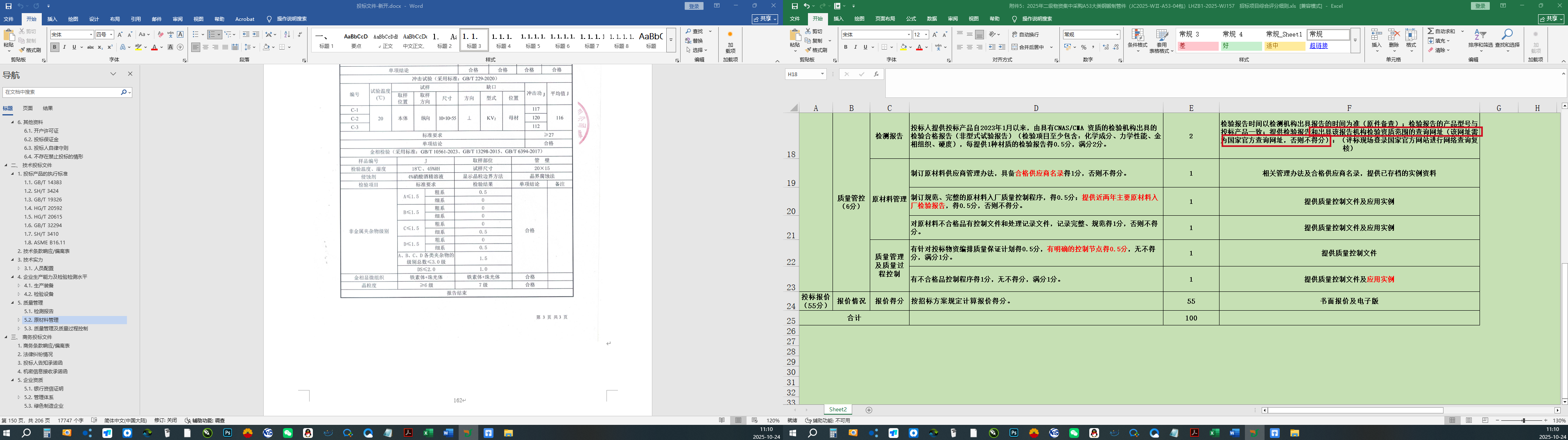The image size is (1568, 440).
Task: Apply strikethrough in the Word ribbon
Action: click(91, 47)
